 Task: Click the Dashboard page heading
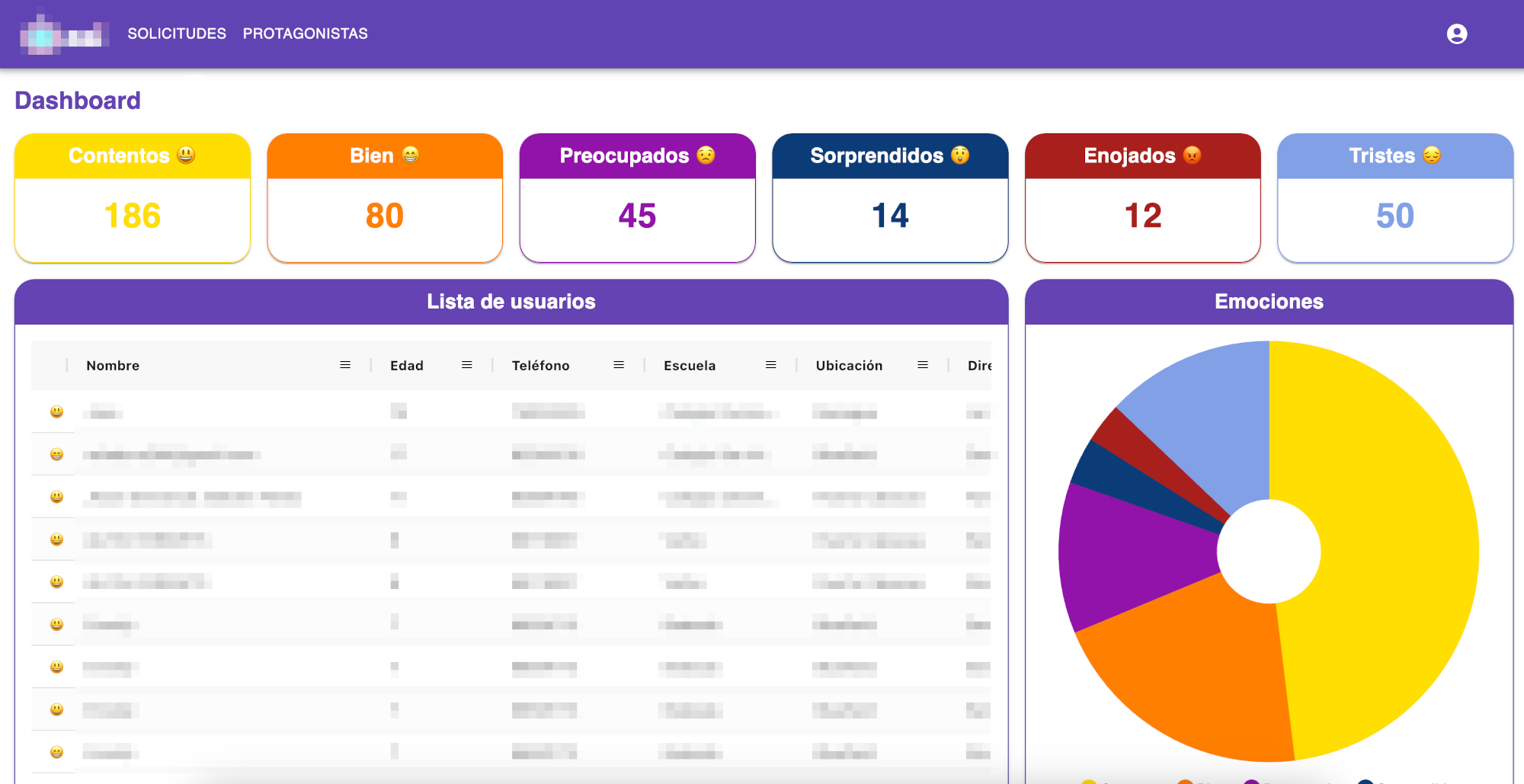(78, 101)
